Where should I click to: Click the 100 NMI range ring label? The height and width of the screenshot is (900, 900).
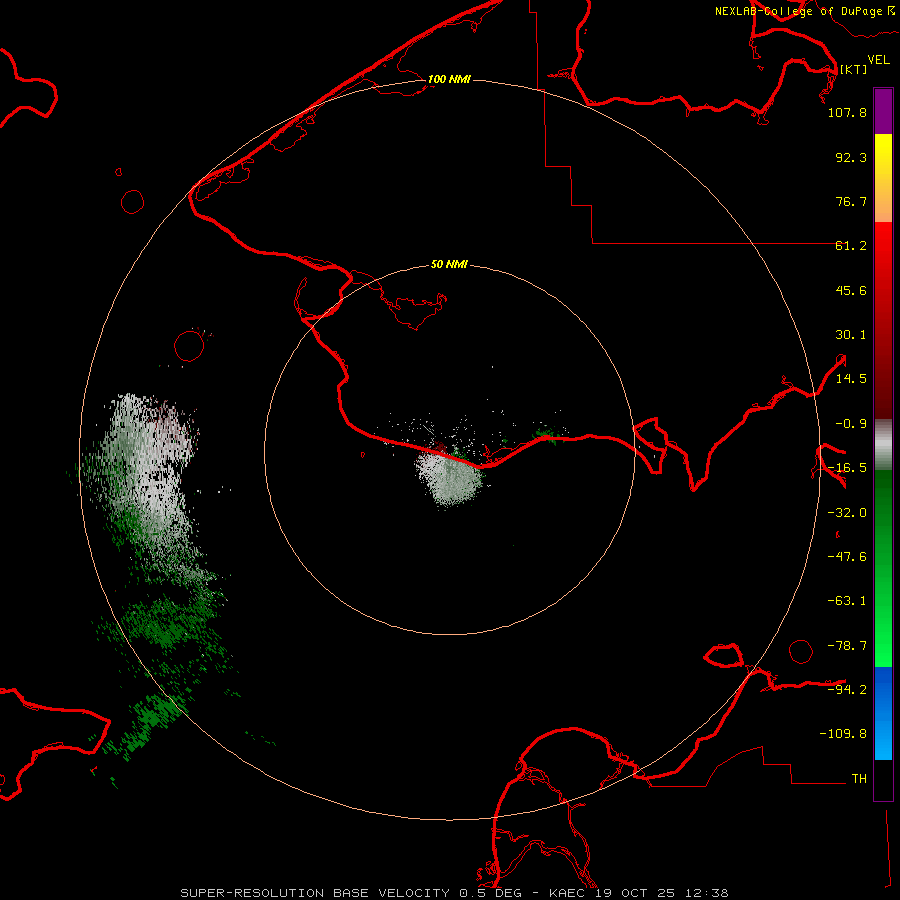[x=449, y=79]
